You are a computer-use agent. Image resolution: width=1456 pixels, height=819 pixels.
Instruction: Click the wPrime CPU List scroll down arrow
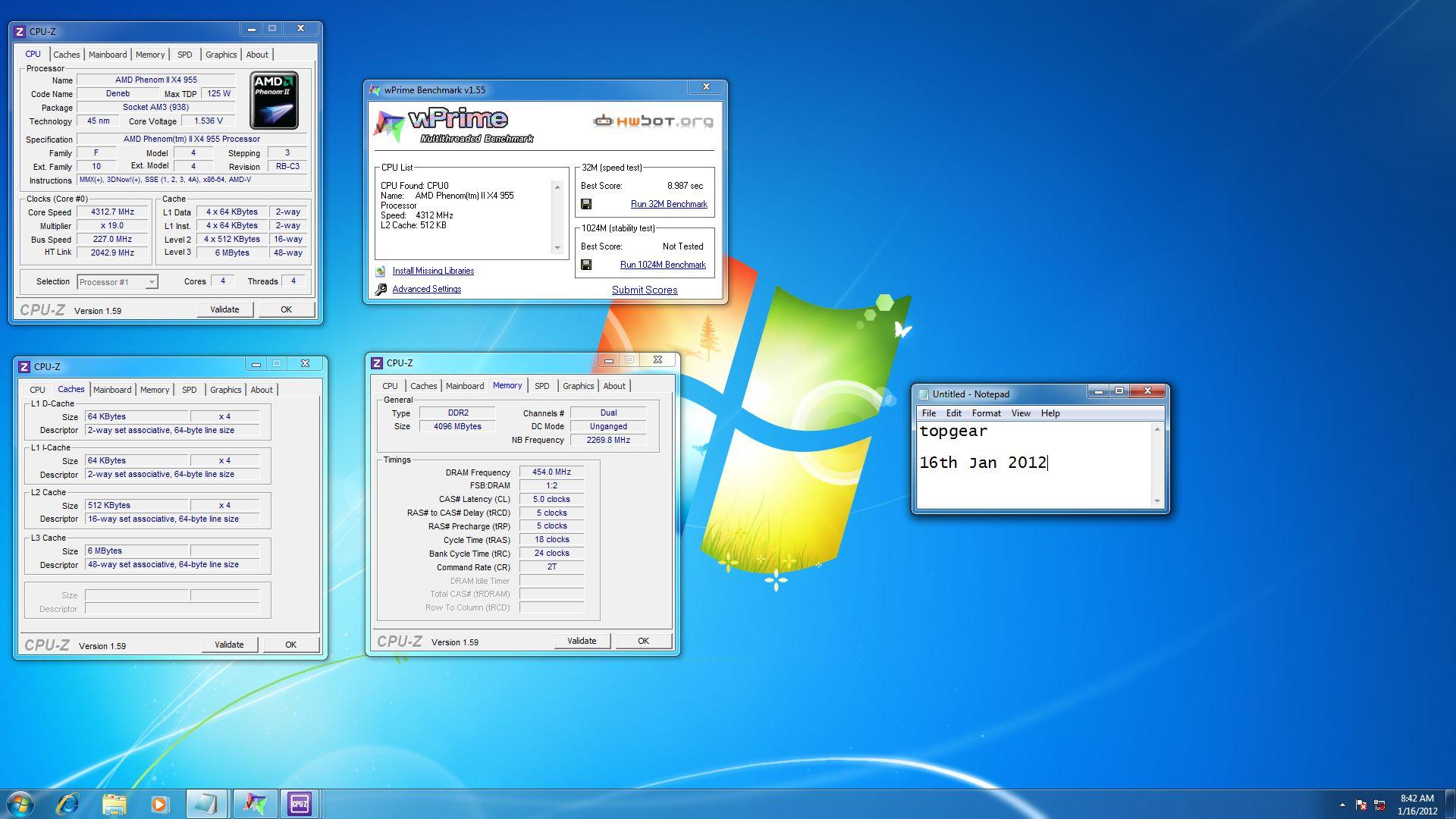[557, 247]
